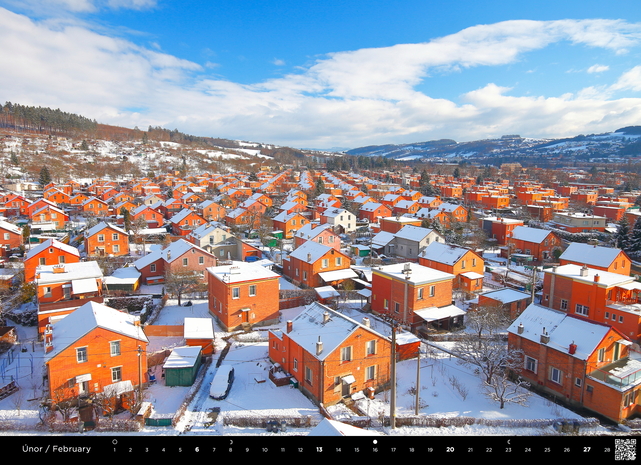Select bold day 6 in the calendar strip

tap(197, 449)
